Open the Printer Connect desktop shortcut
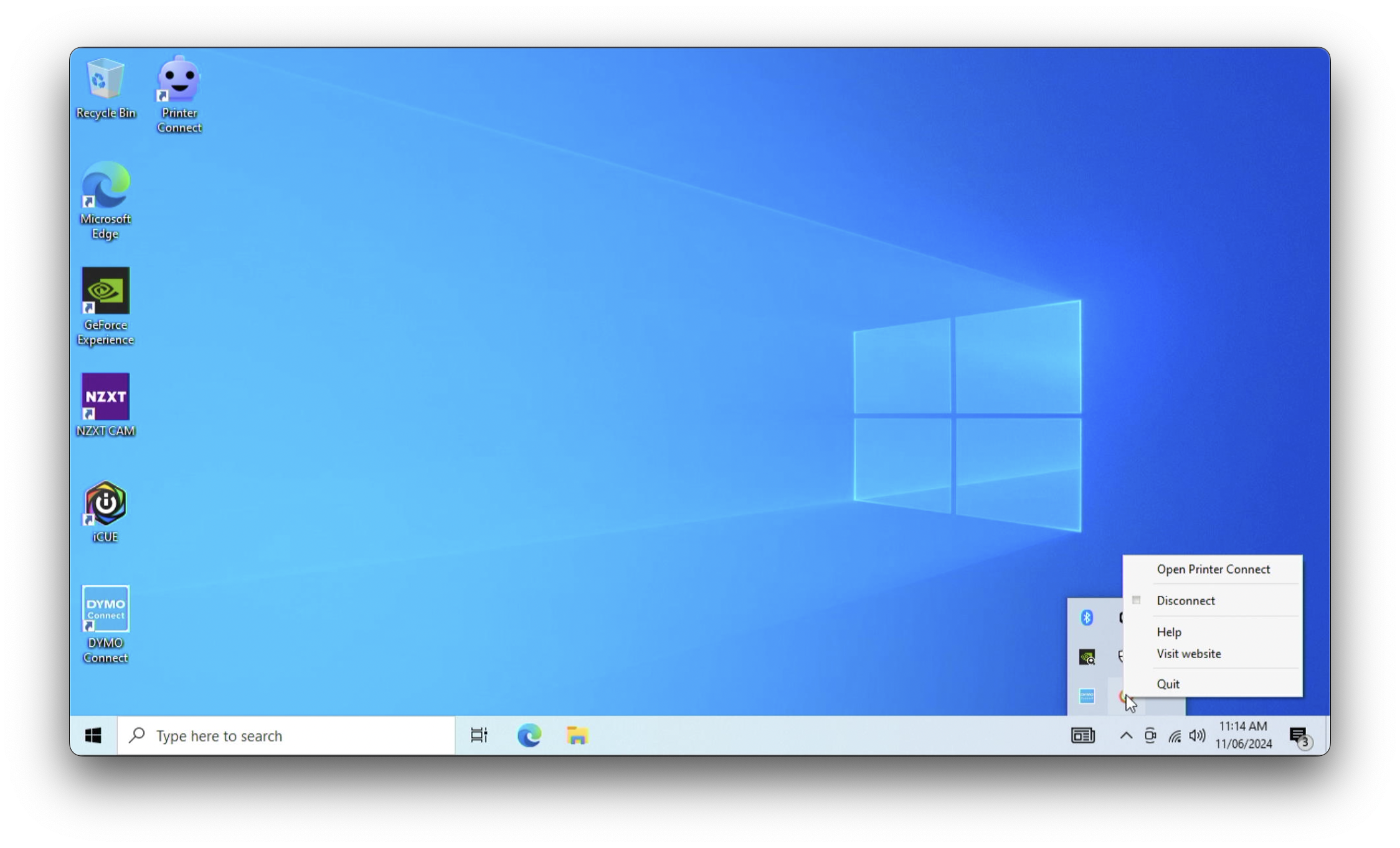 coord(179,93)
